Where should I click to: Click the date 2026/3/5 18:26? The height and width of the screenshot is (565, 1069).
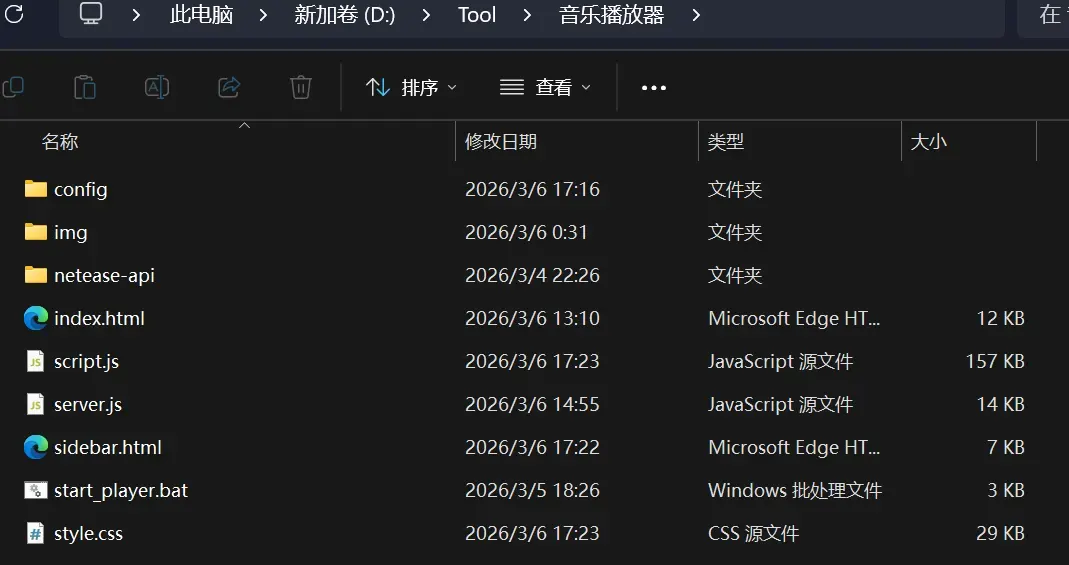coord(532,491)
